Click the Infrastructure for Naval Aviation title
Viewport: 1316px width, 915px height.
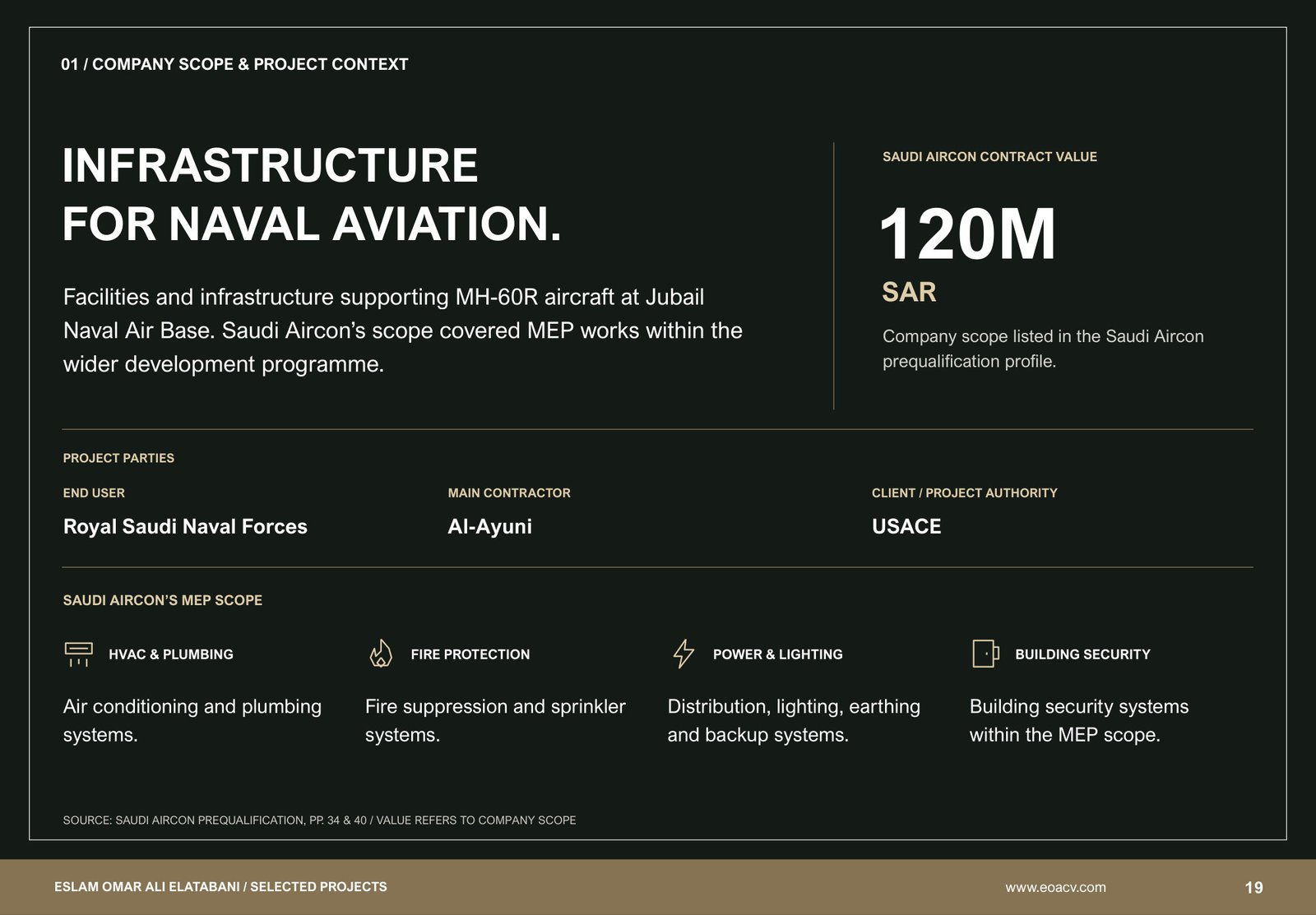tap(313, 194)
